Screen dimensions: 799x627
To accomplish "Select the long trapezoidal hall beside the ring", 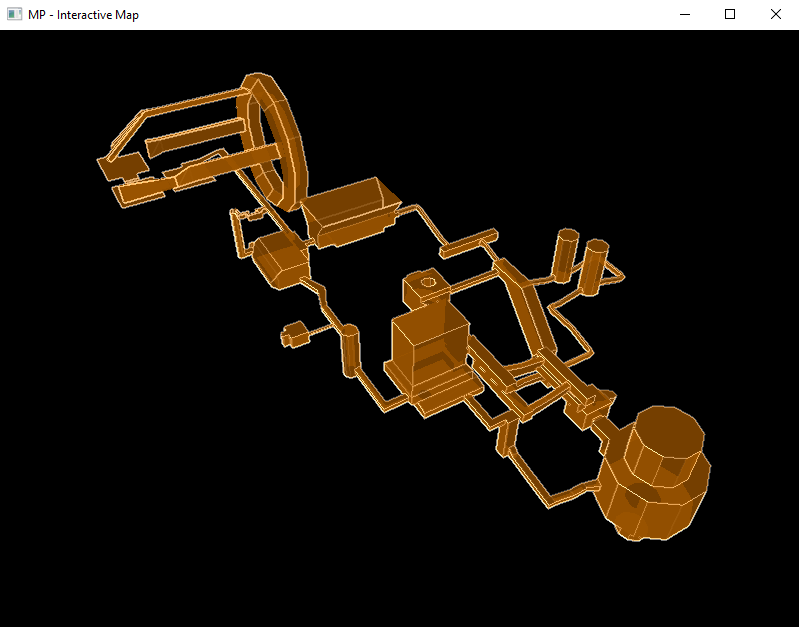I will pyautogui.click(x=349, y=212).
